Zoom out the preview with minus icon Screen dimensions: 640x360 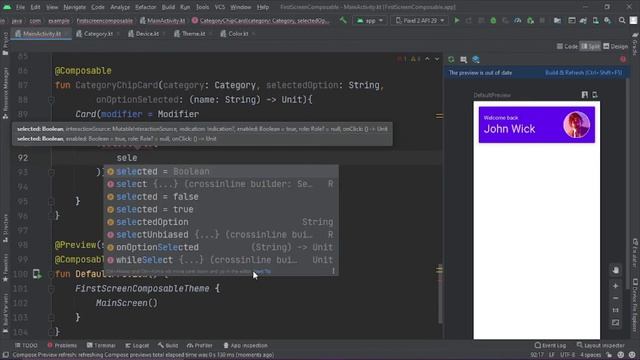[x=616, y=298]
